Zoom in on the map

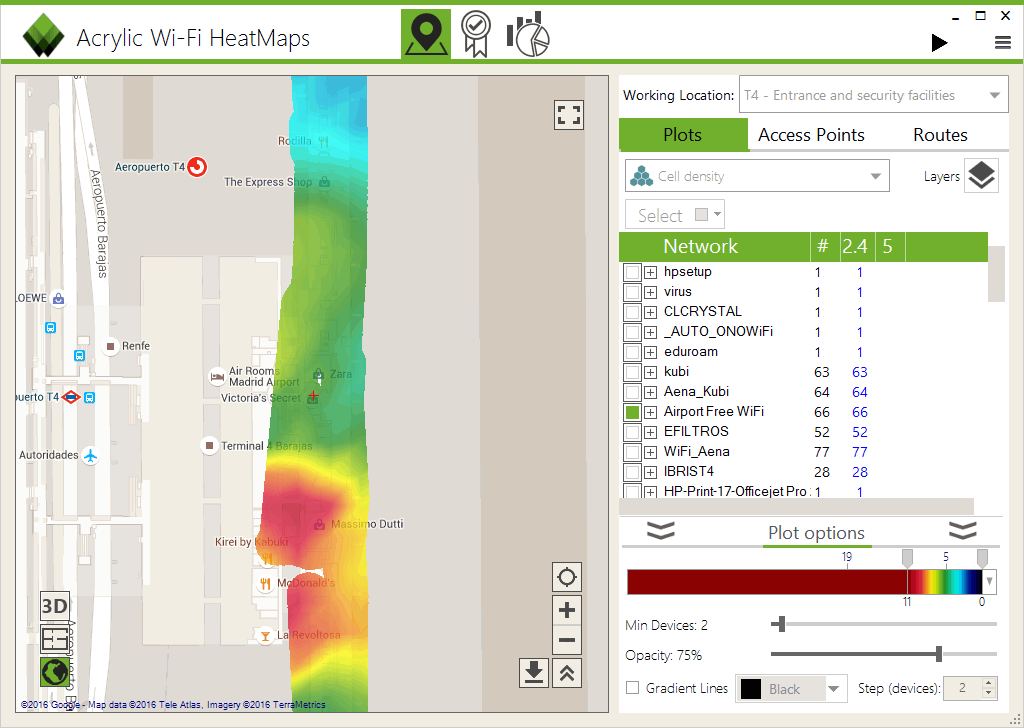coord(567,610)
